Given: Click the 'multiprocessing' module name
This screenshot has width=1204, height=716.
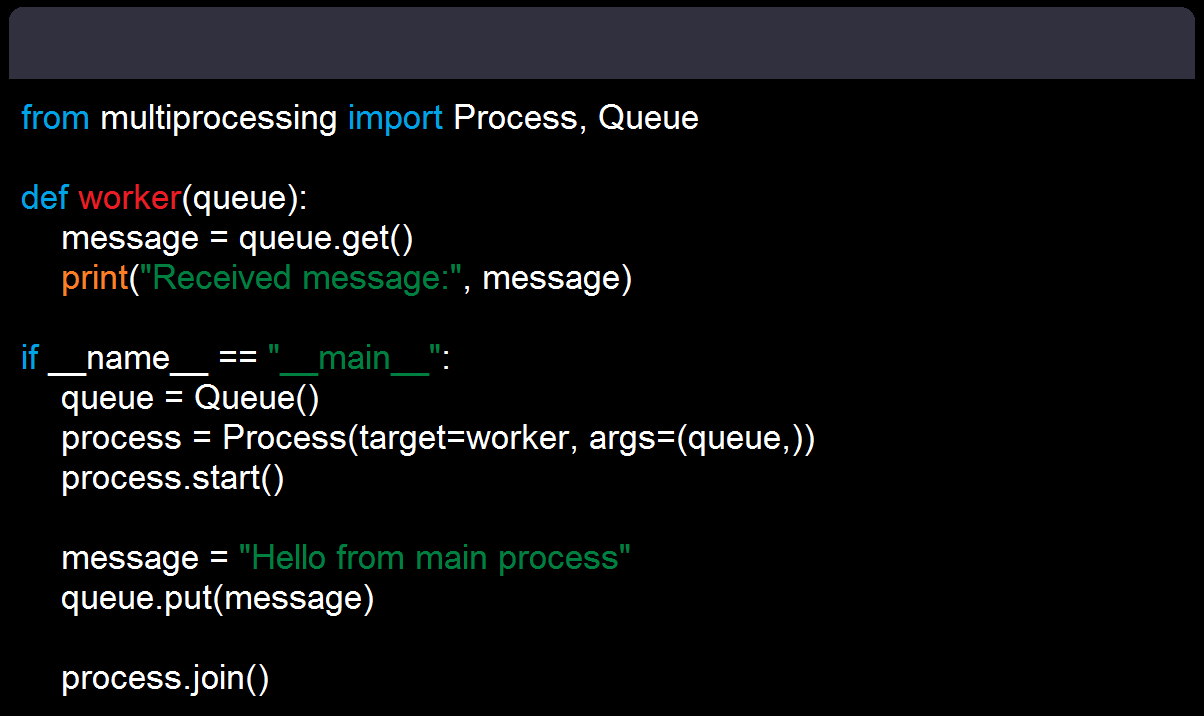Looking at the screenshot, I should pyautogui.click(x=218, y=118).
